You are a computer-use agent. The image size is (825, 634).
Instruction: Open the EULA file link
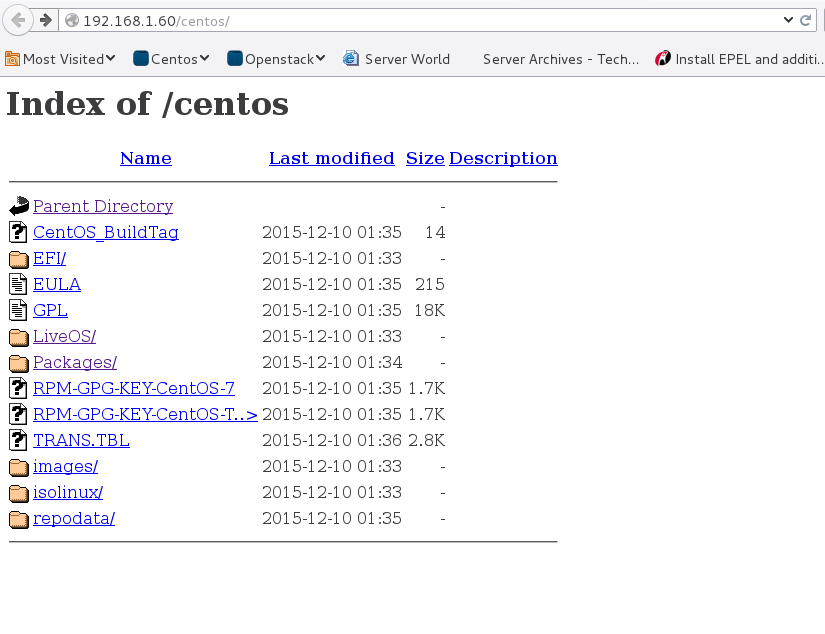57,284
